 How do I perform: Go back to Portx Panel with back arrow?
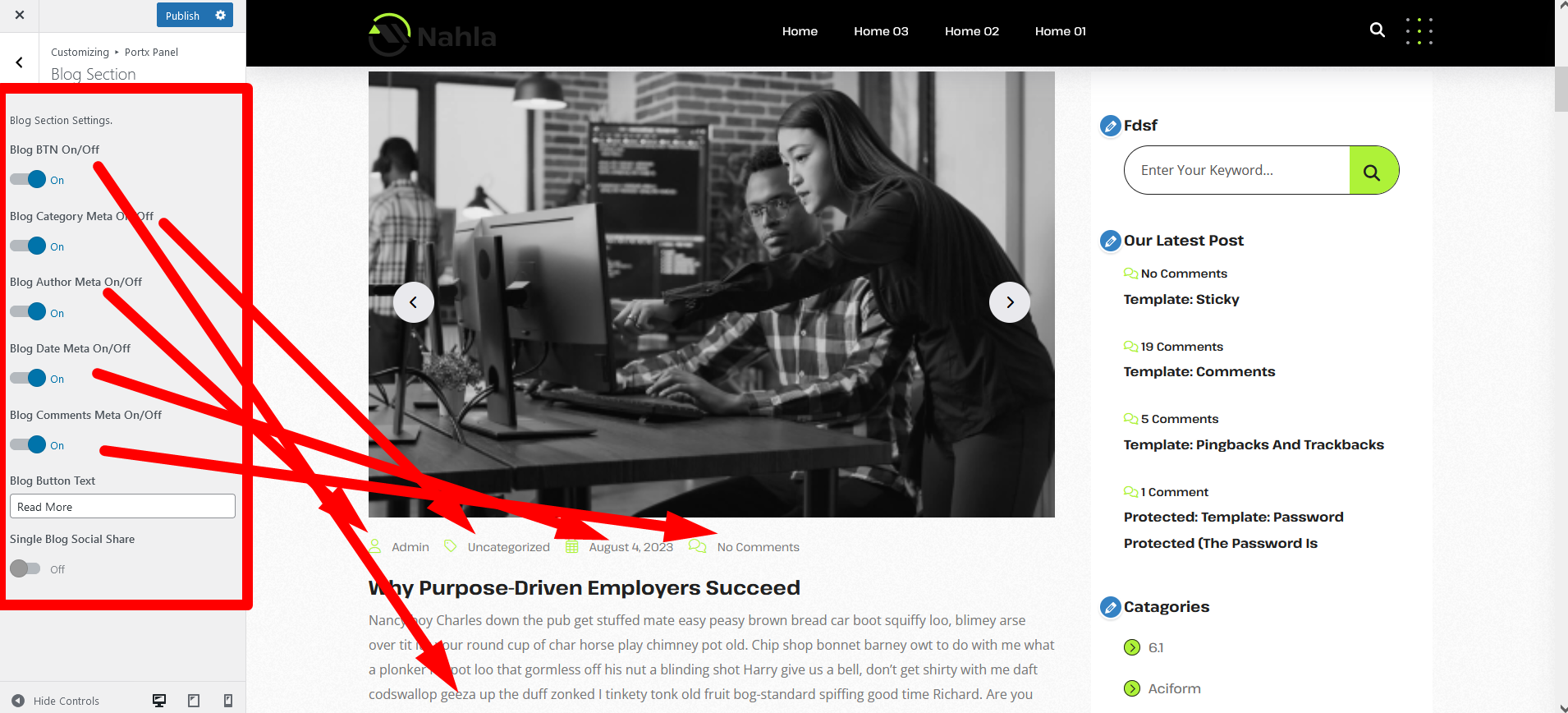tap(19, 62)
